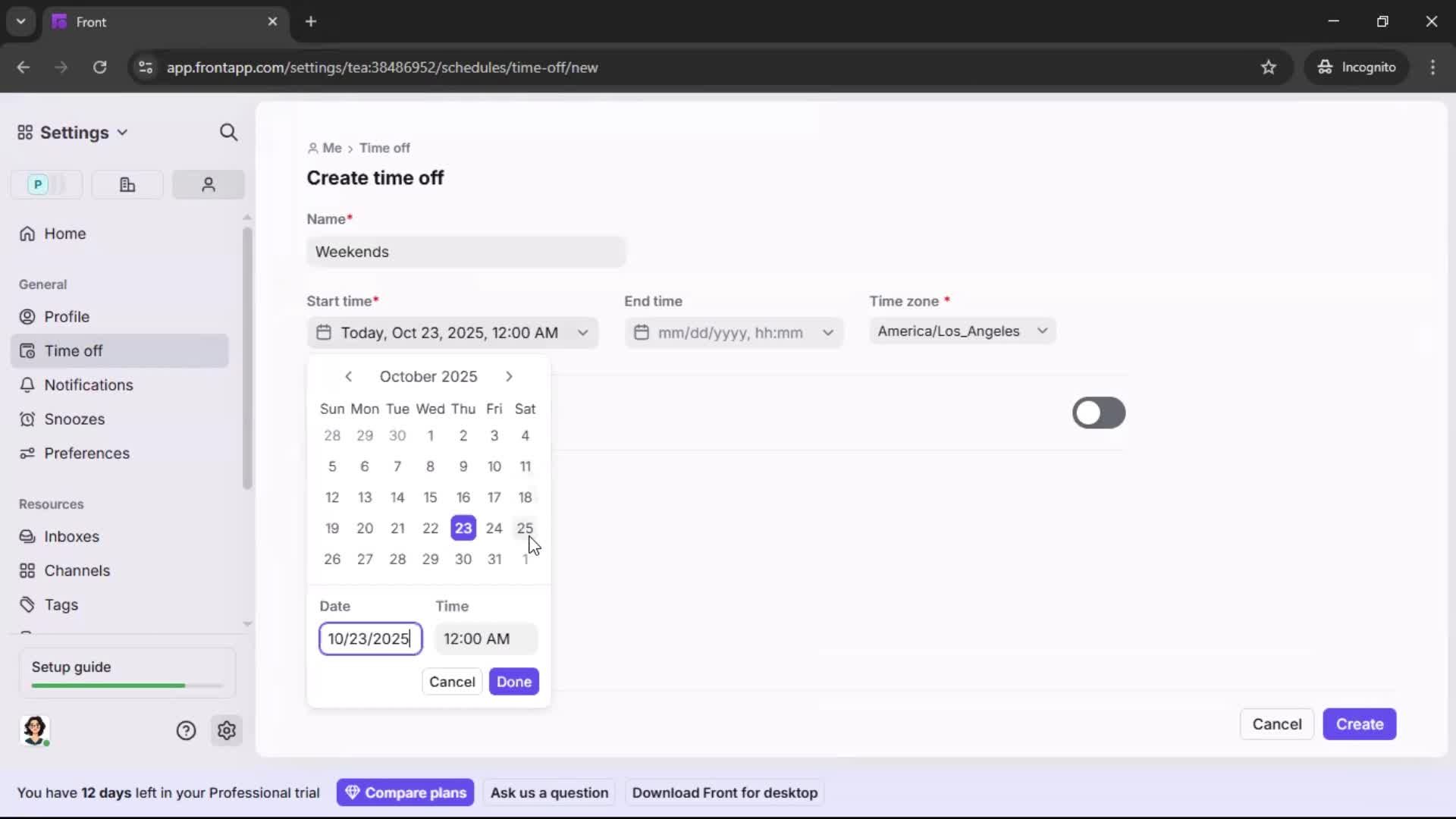Open Snoozes settings

[73, 419]
